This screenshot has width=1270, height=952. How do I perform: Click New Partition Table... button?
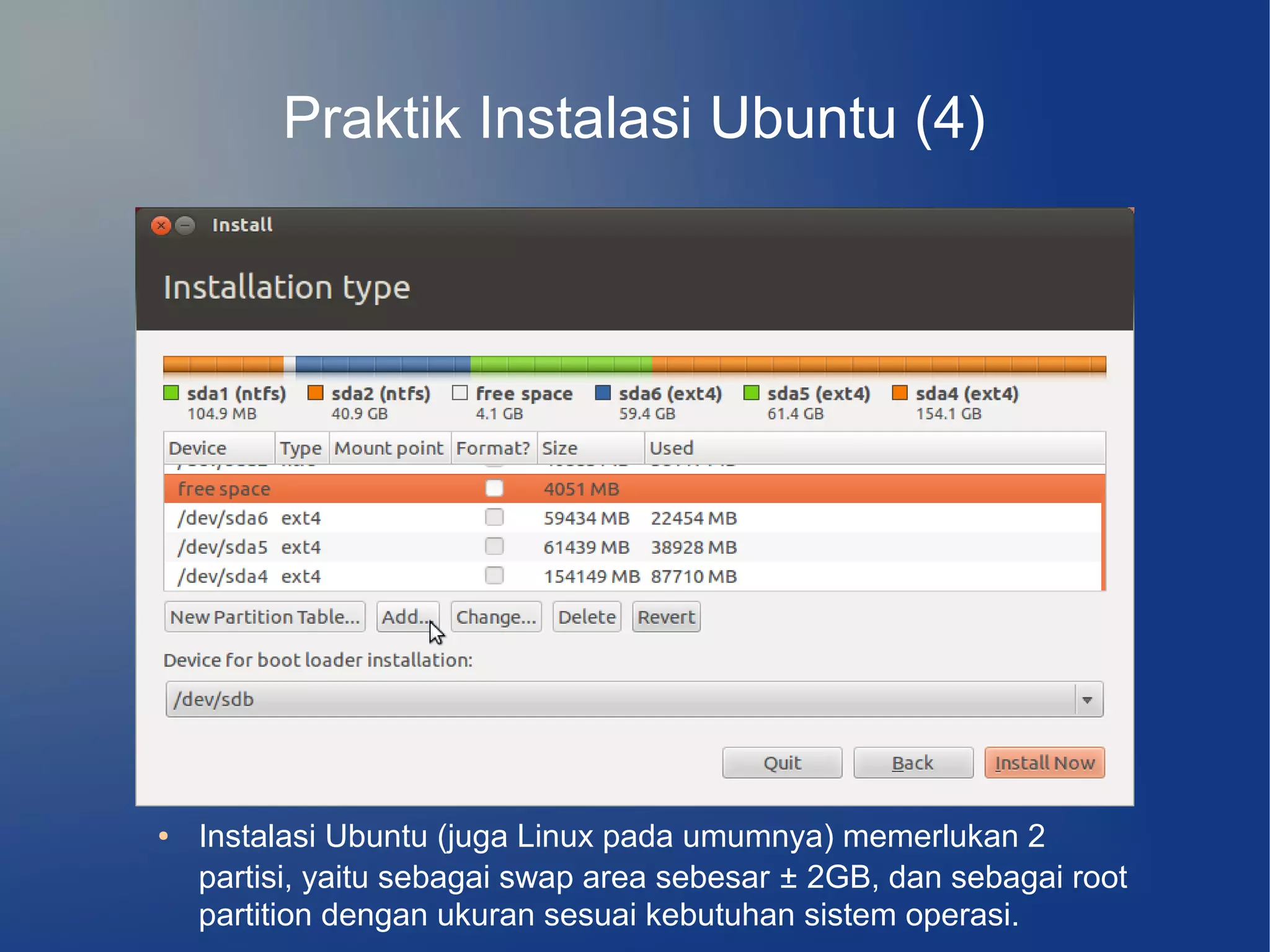pyautogui.click(x=265, y=617)
